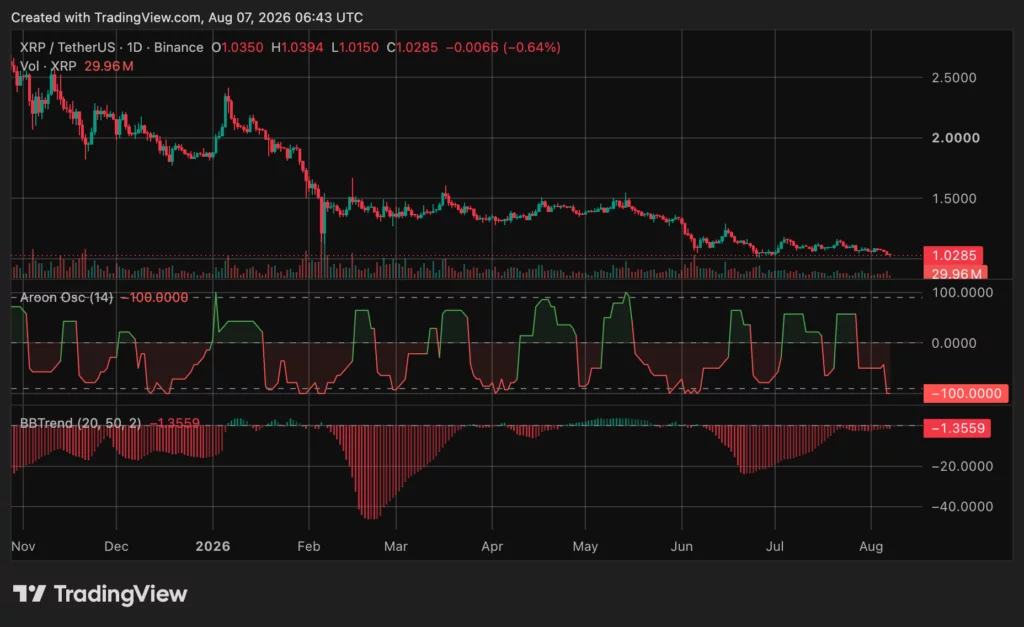Click the open value O1.0350
1024x627 pixels.
click(237, 48)
